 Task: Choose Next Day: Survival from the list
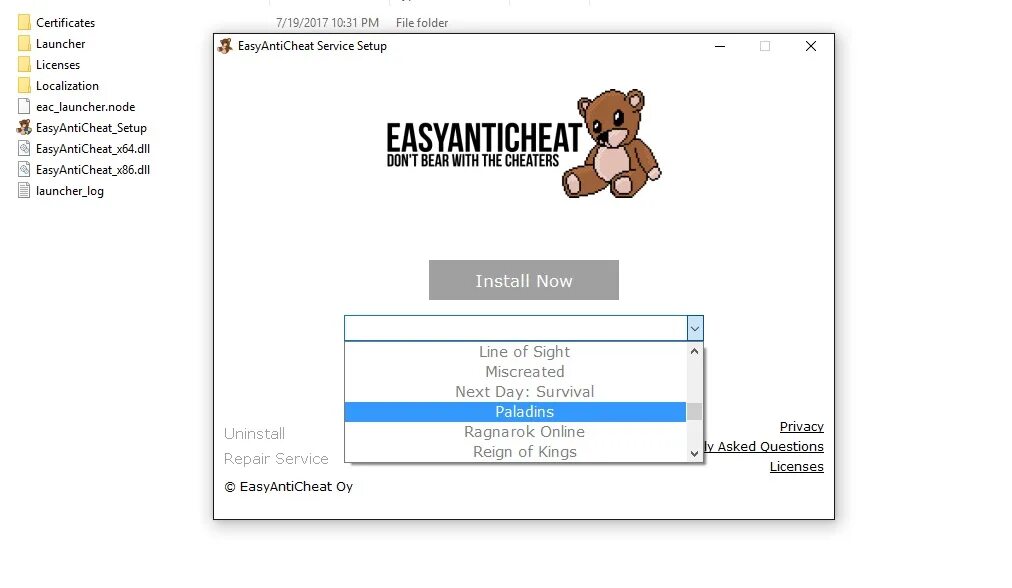[x=515, y=392]
